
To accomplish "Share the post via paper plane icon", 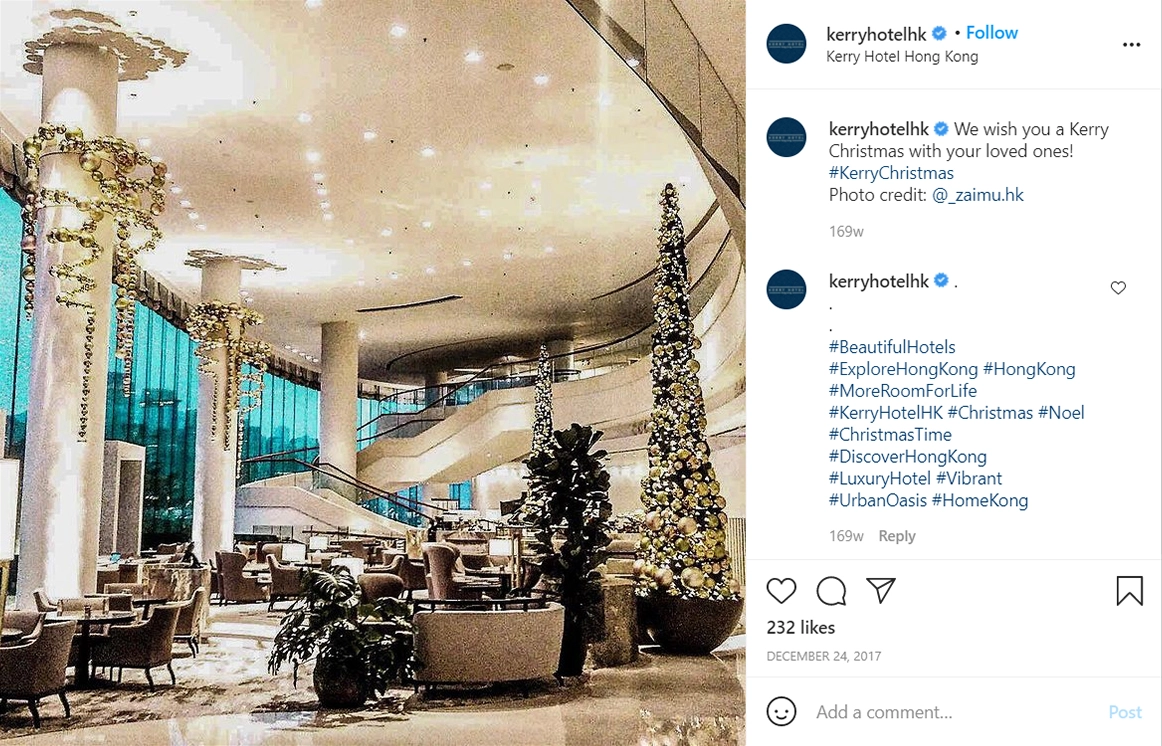I will coord(881,590).
